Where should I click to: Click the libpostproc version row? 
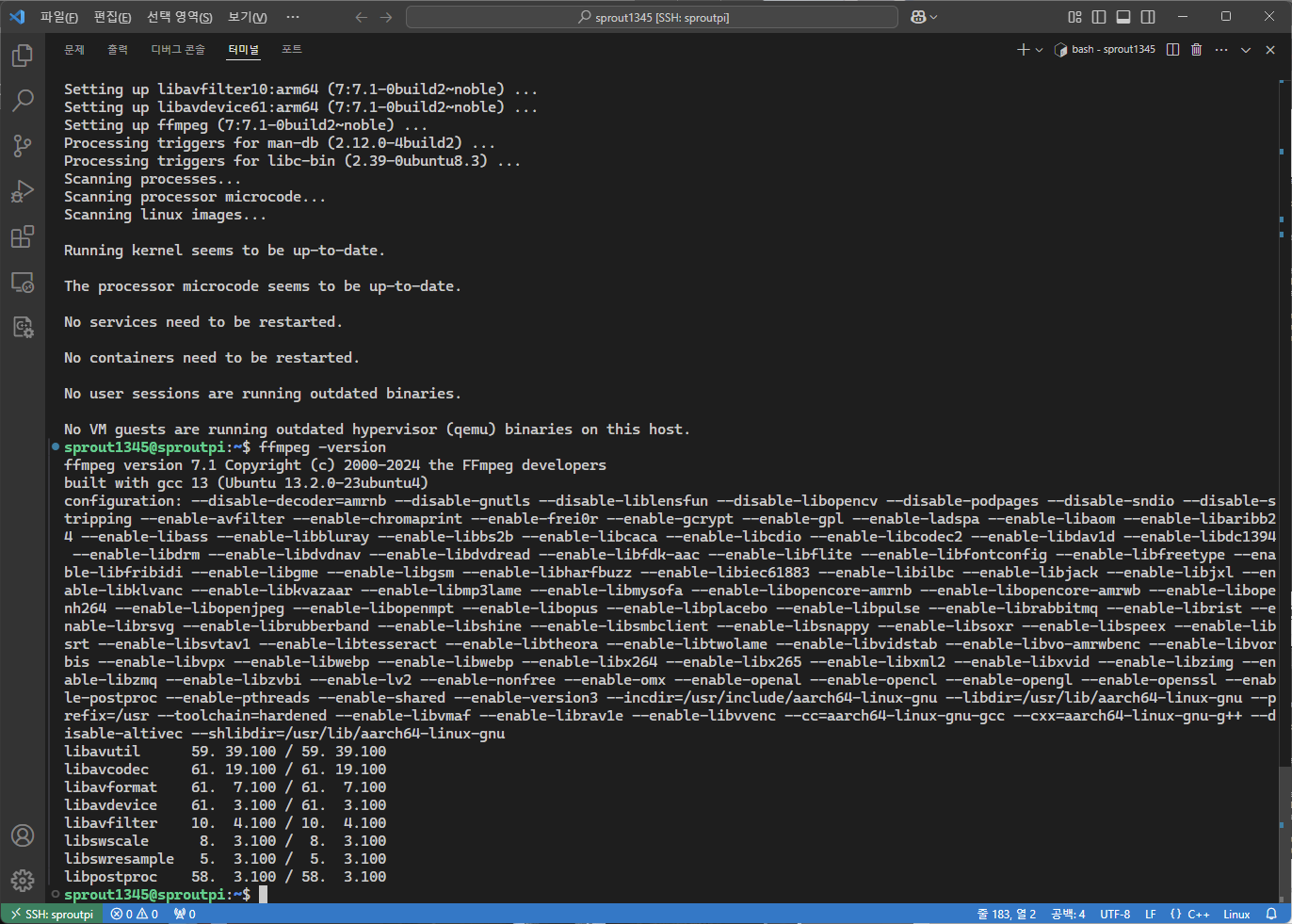click(x=225, y=876)
